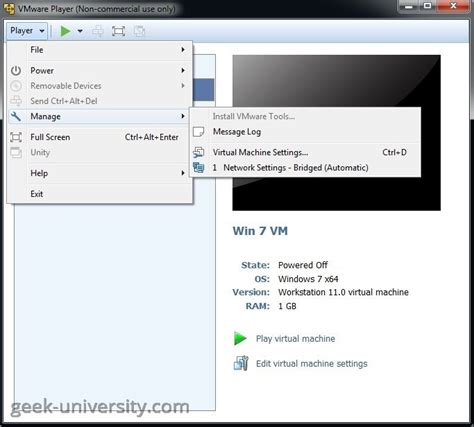
Task: Select Removable Devices menu entry
Action: [x=100, y=86]
